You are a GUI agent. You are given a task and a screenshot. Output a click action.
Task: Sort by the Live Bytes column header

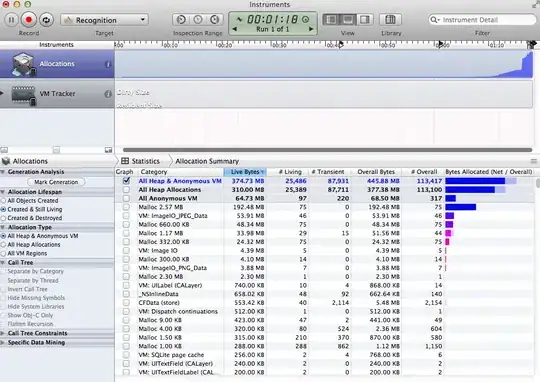tap(245, 172)
